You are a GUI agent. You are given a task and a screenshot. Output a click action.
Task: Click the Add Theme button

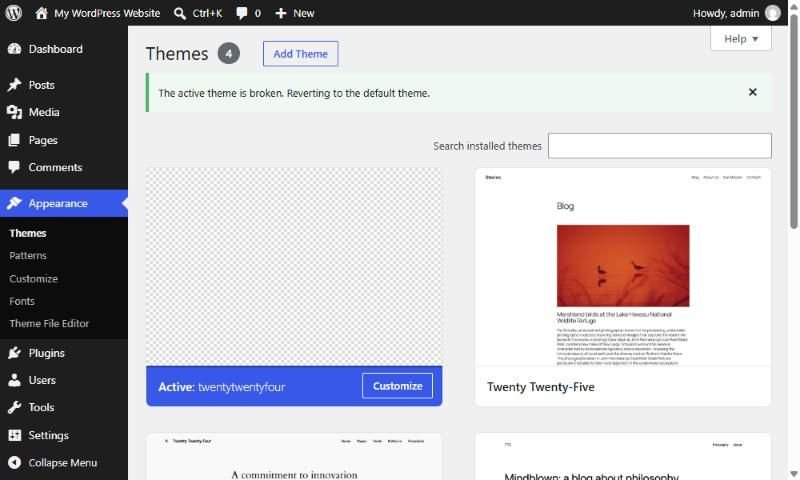coord(301,54)
